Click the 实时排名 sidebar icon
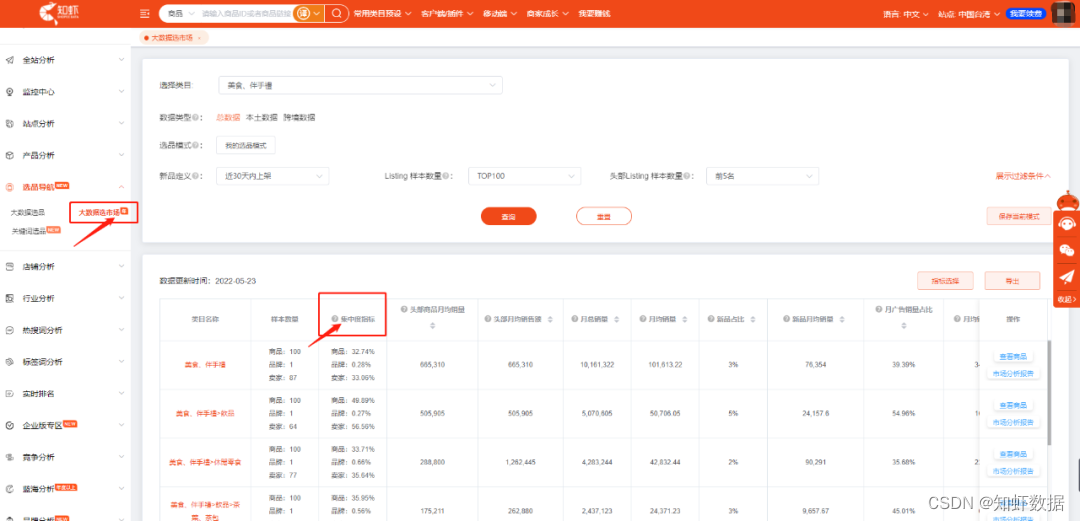 (x=10, y=394)
